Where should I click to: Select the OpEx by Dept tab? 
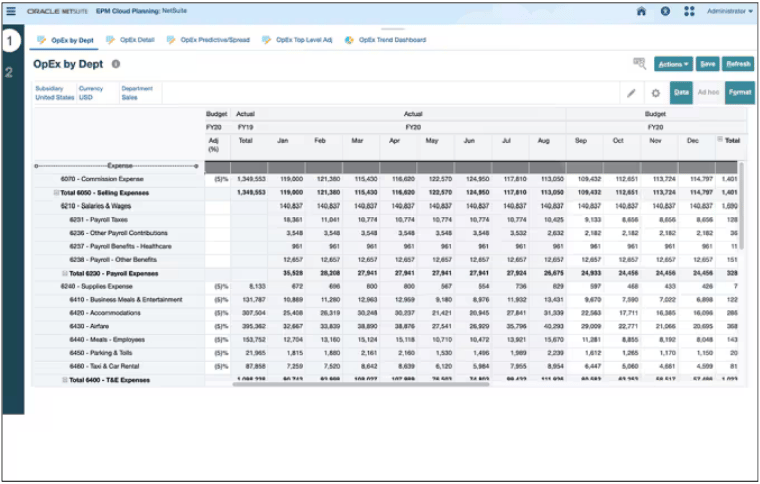pyautogui.click(x=65, y=40)
